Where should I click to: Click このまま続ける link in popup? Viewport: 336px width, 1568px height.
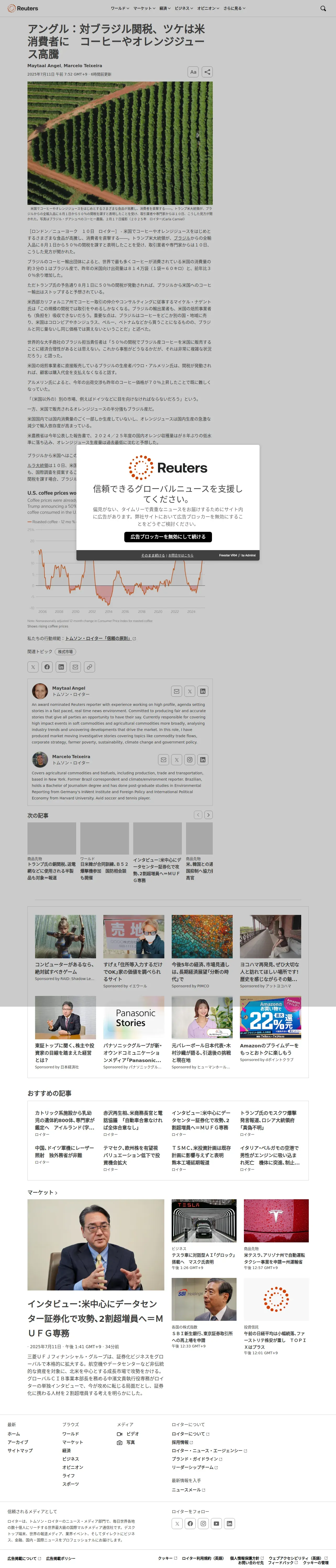[x=153, y=555]
